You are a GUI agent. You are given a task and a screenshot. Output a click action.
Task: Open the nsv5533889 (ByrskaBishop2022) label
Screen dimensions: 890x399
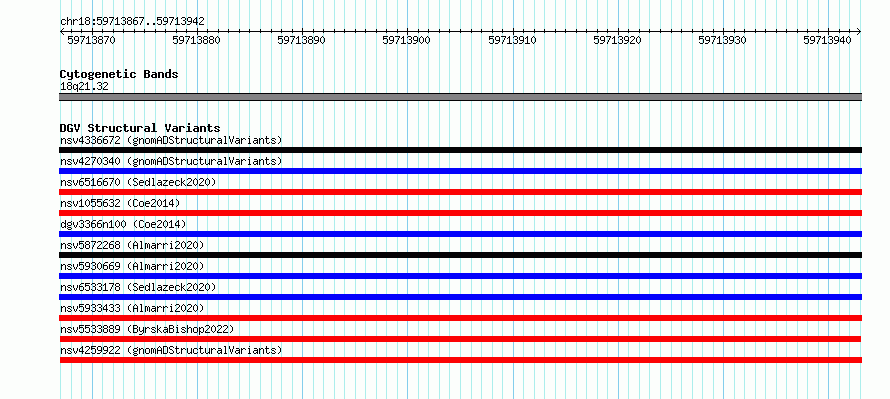tap(147, 329)
